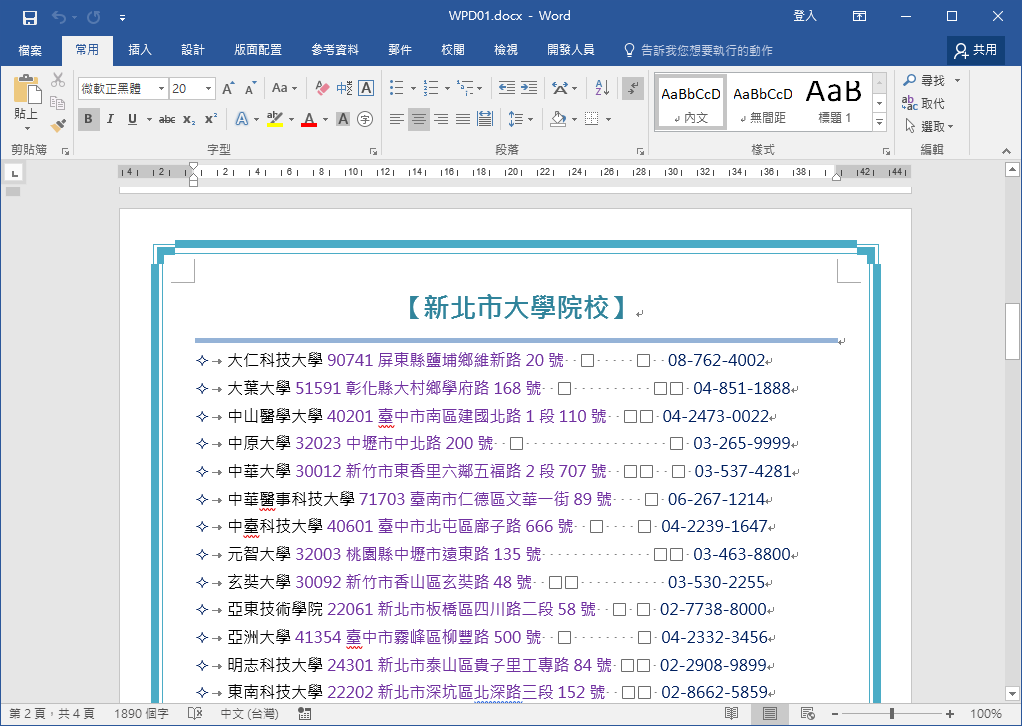Select Print Layout view in status bar
The width and height of the screenshot is (1022, 726).
click(x=770, y=714)
